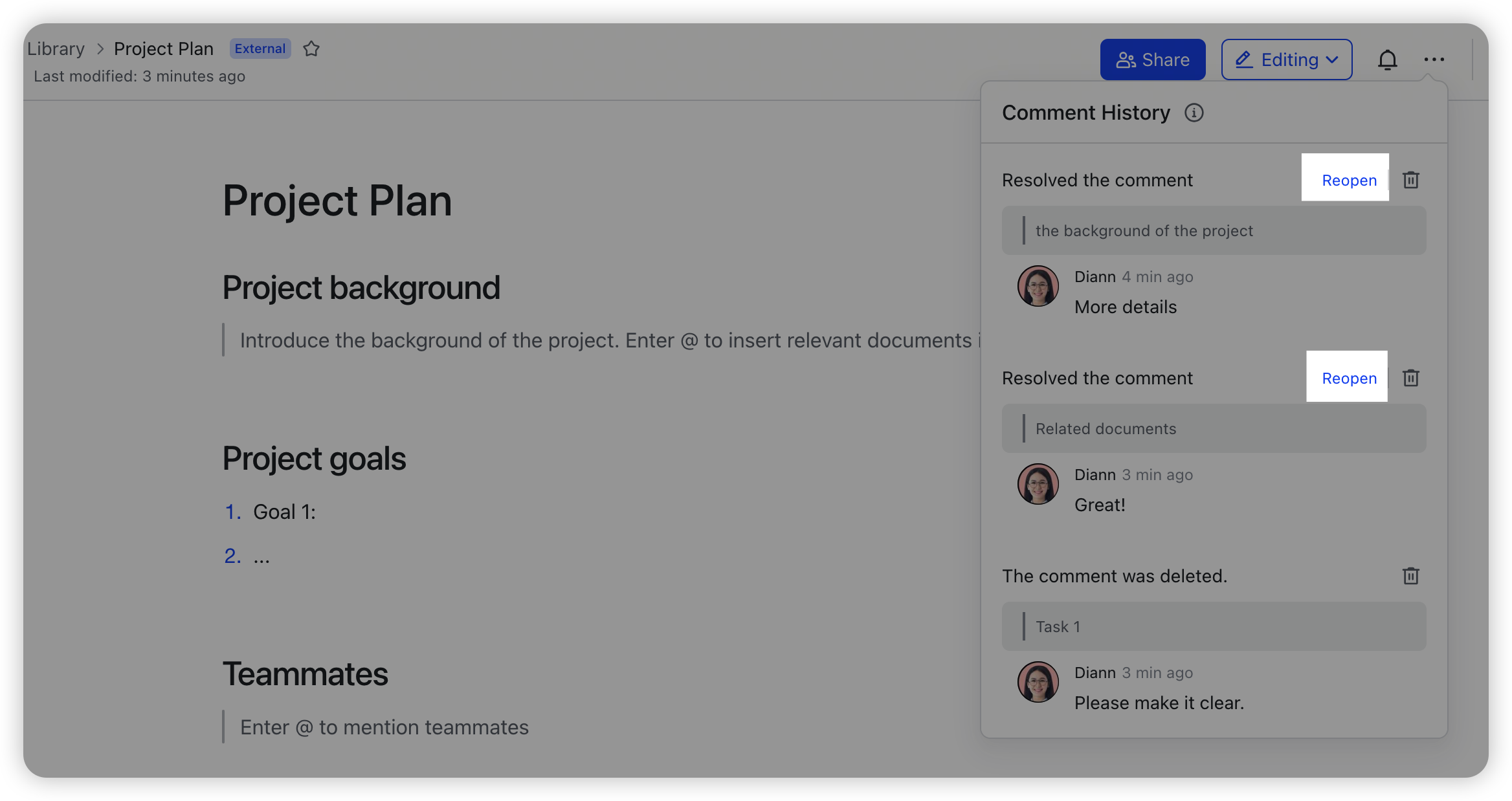Open the Editing mode dropdown
The image size is (1512, 801).
click(1286, 60)
